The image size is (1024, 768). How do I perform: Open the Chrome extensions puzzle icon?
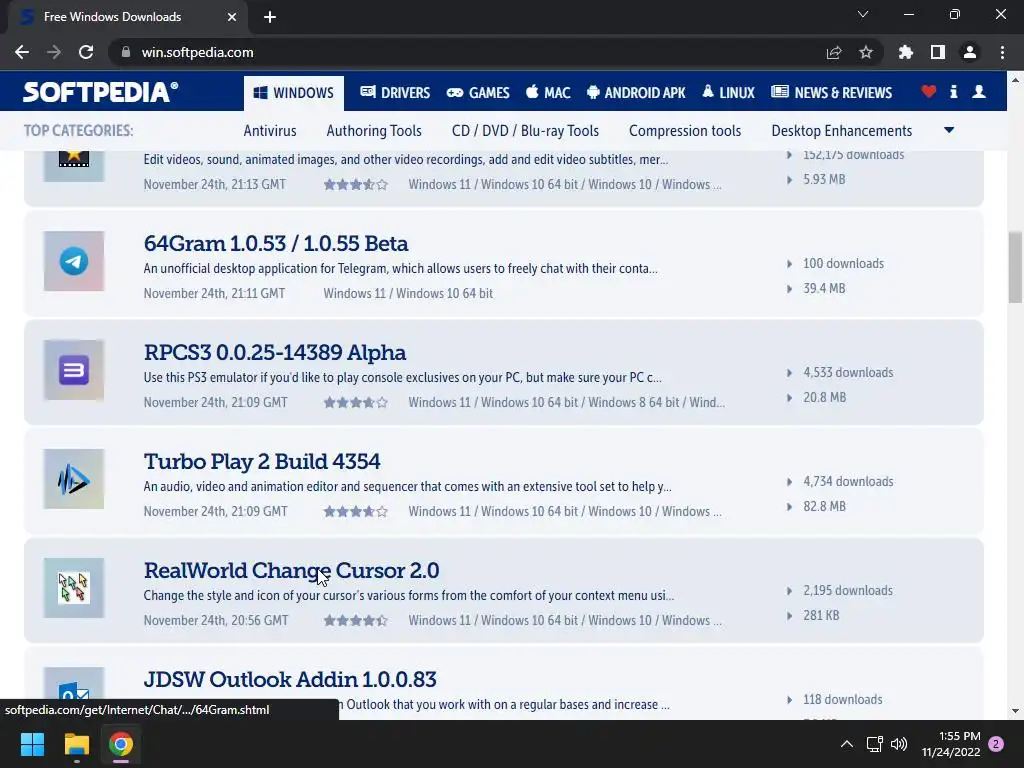pos(906,52)
